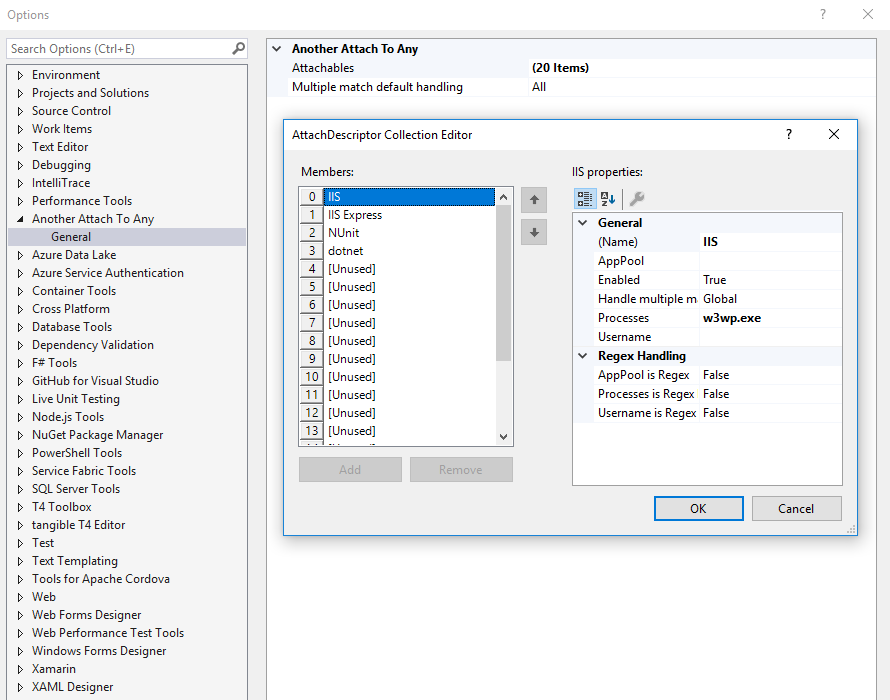Collapse the General property category

[x=584, y=223]
